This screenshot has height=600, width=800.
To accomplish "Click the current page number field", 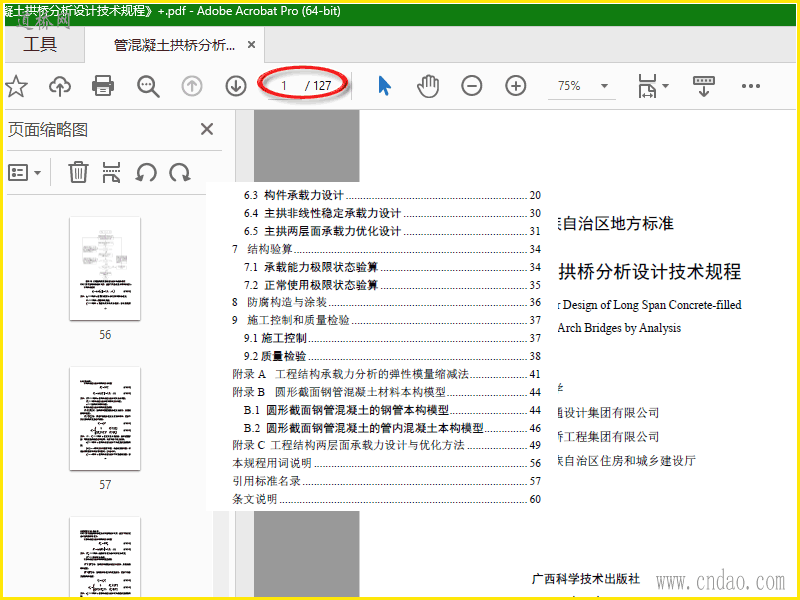I will coord(285,86).
